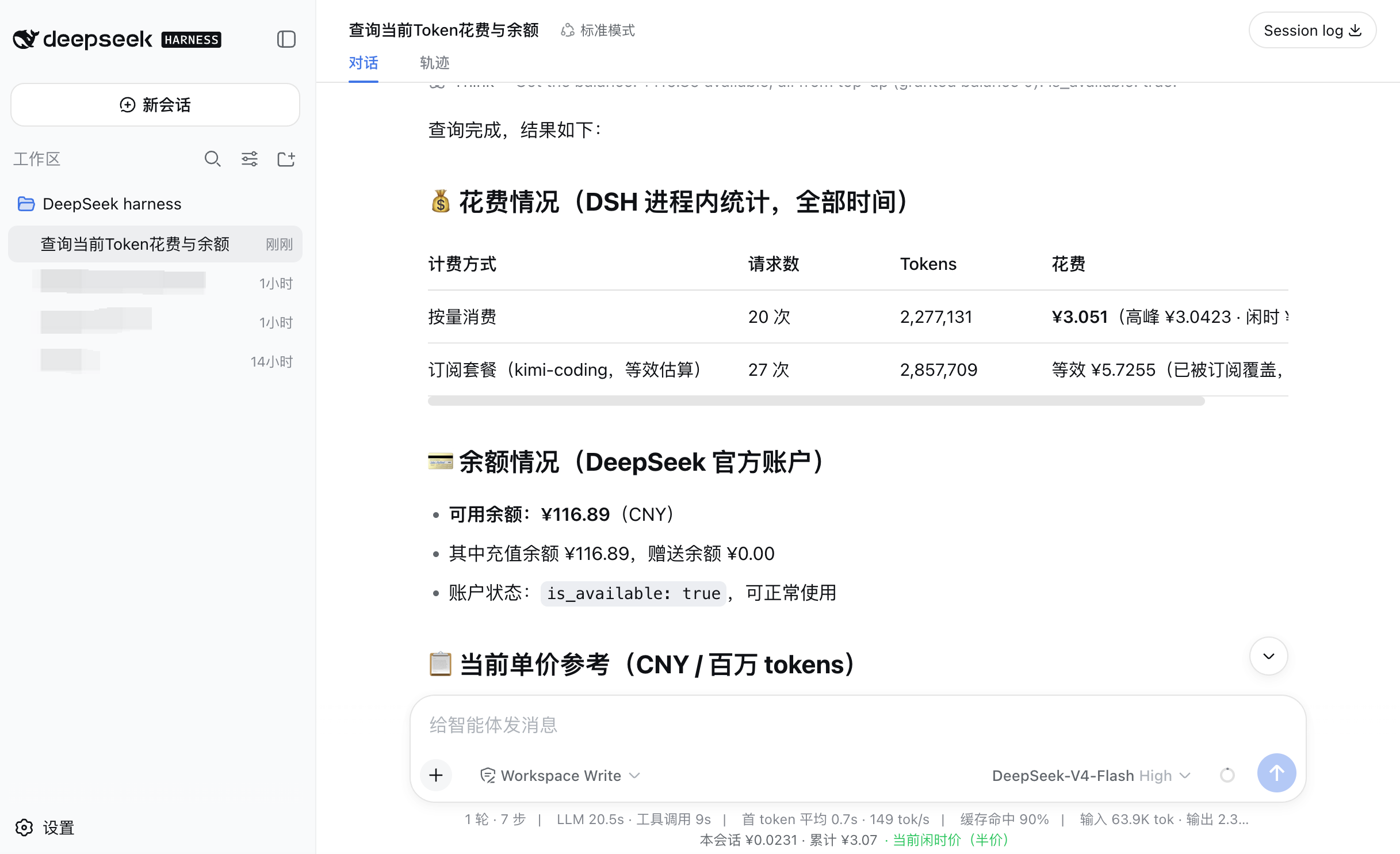The image size is (1400, 854).
Task: Open the DeepSeek-V4-Flash High model dropdown
Action: point(1091,776)
